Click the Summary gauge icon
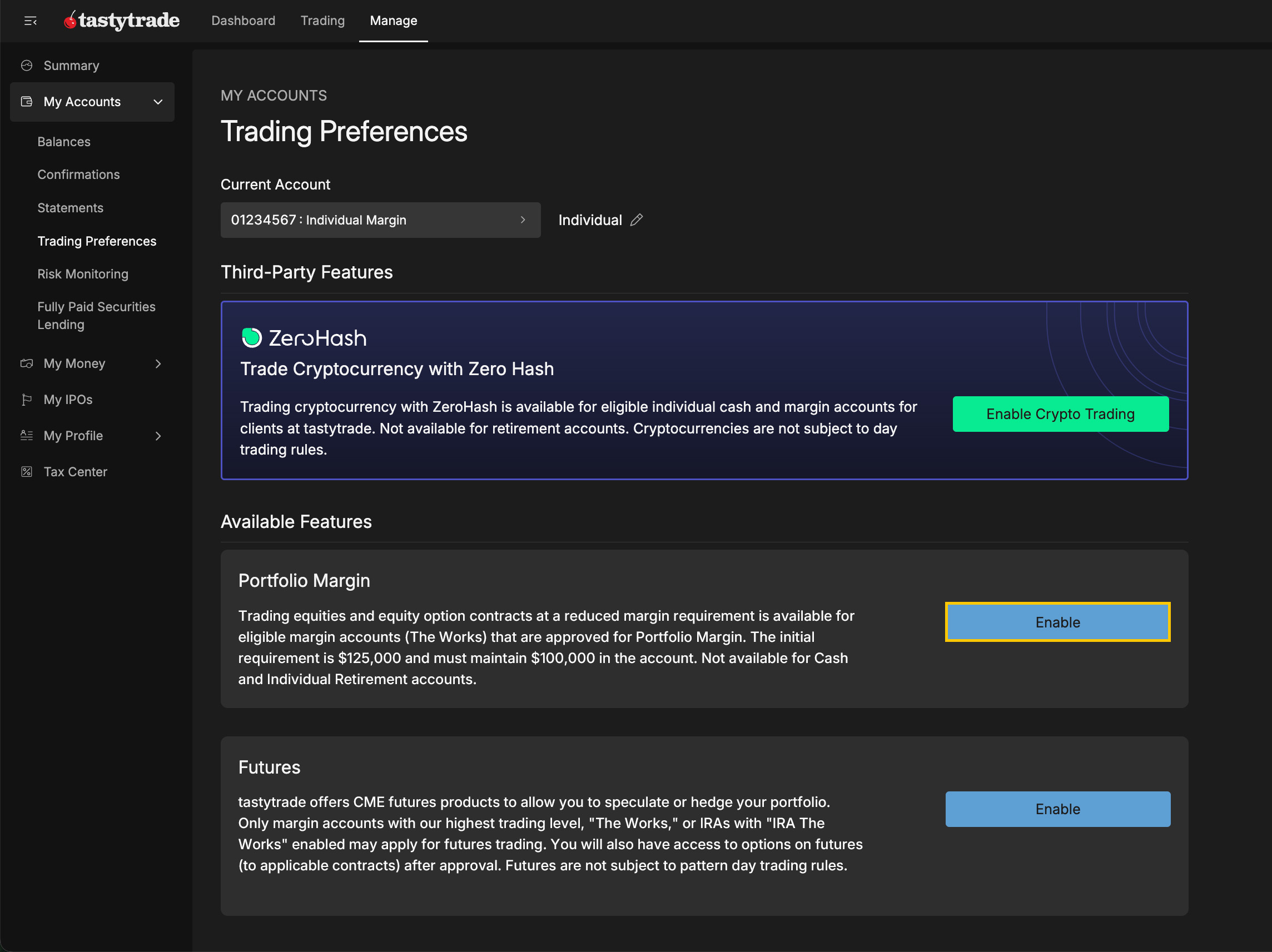Viewport: 1272px width, 952px height. coord(27,66)
